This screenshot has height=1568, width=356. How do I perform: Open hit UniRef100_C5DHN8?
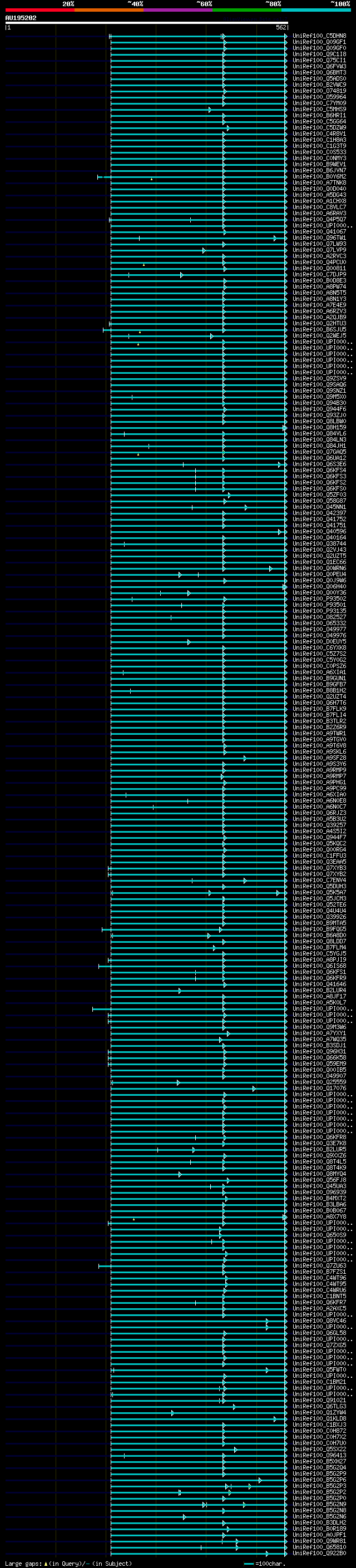[319, 36]
